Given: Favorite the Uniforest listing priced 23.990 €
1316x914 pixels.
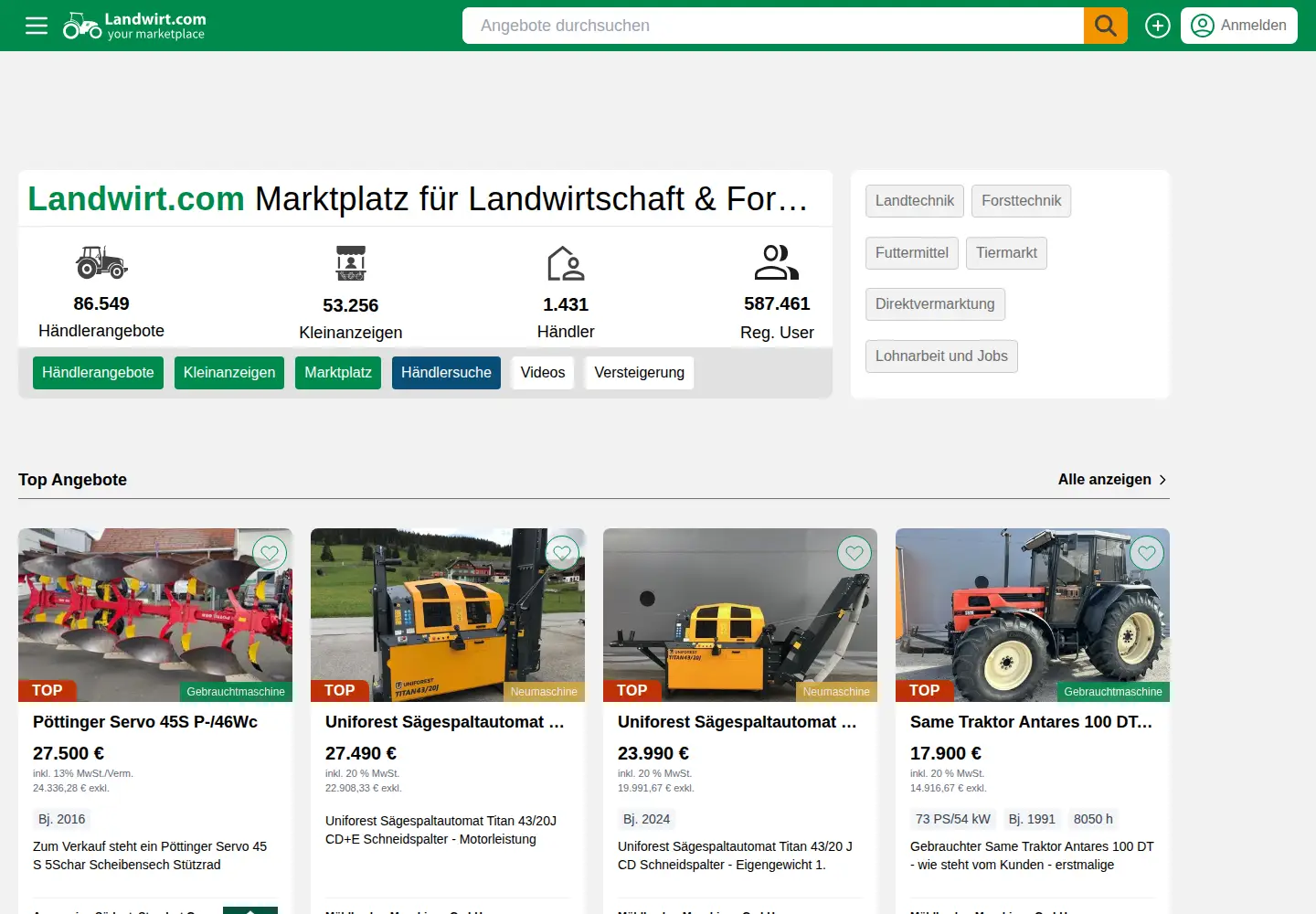Looking at the screenshot, I should [854, 553].
